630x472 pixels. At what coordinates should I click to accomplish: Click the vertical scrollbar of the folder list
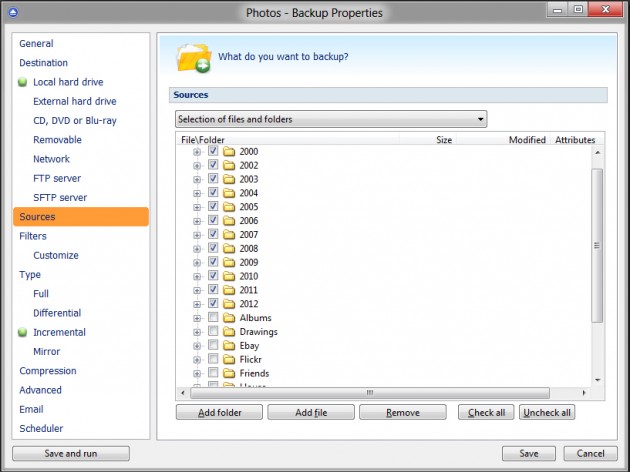tap(597, 245)
